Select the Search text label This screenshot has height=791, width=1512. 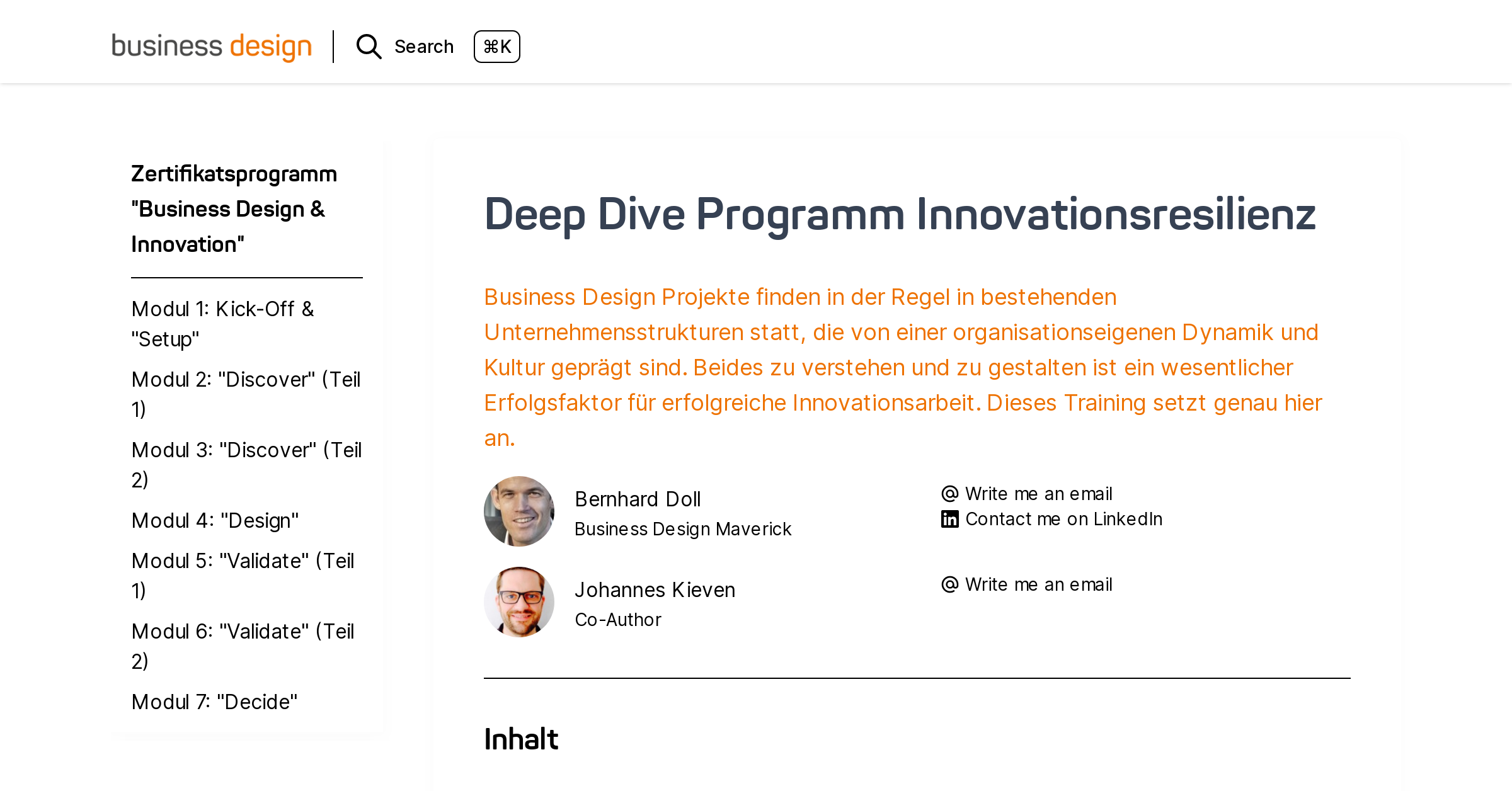pyautogui.click(x=423, y=46)
